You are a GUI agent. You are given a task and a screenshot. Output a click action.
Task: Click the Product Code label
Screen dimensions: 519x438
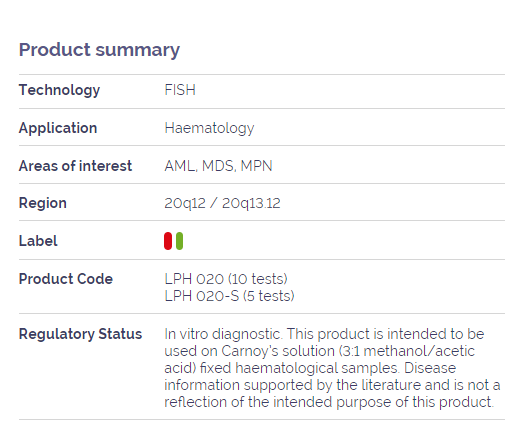point(66,279)
